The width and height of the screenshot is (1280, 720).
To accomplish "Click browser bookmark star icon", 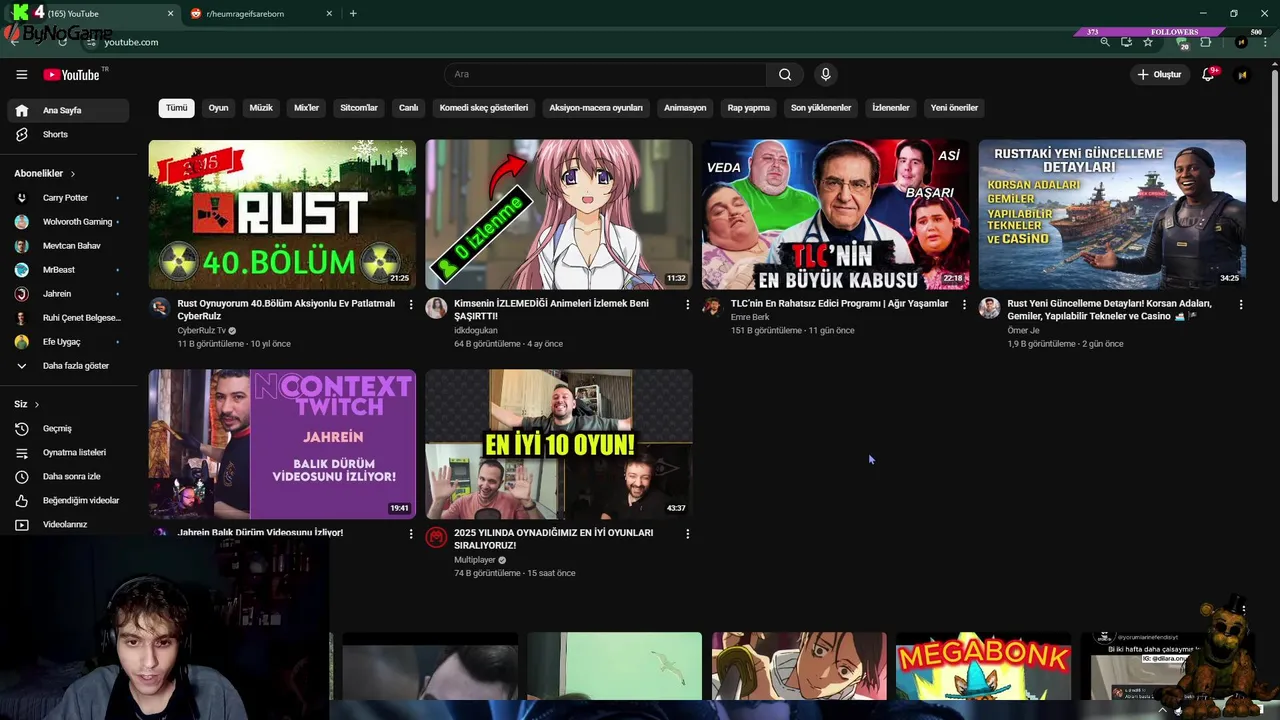I will (1148, 42).
